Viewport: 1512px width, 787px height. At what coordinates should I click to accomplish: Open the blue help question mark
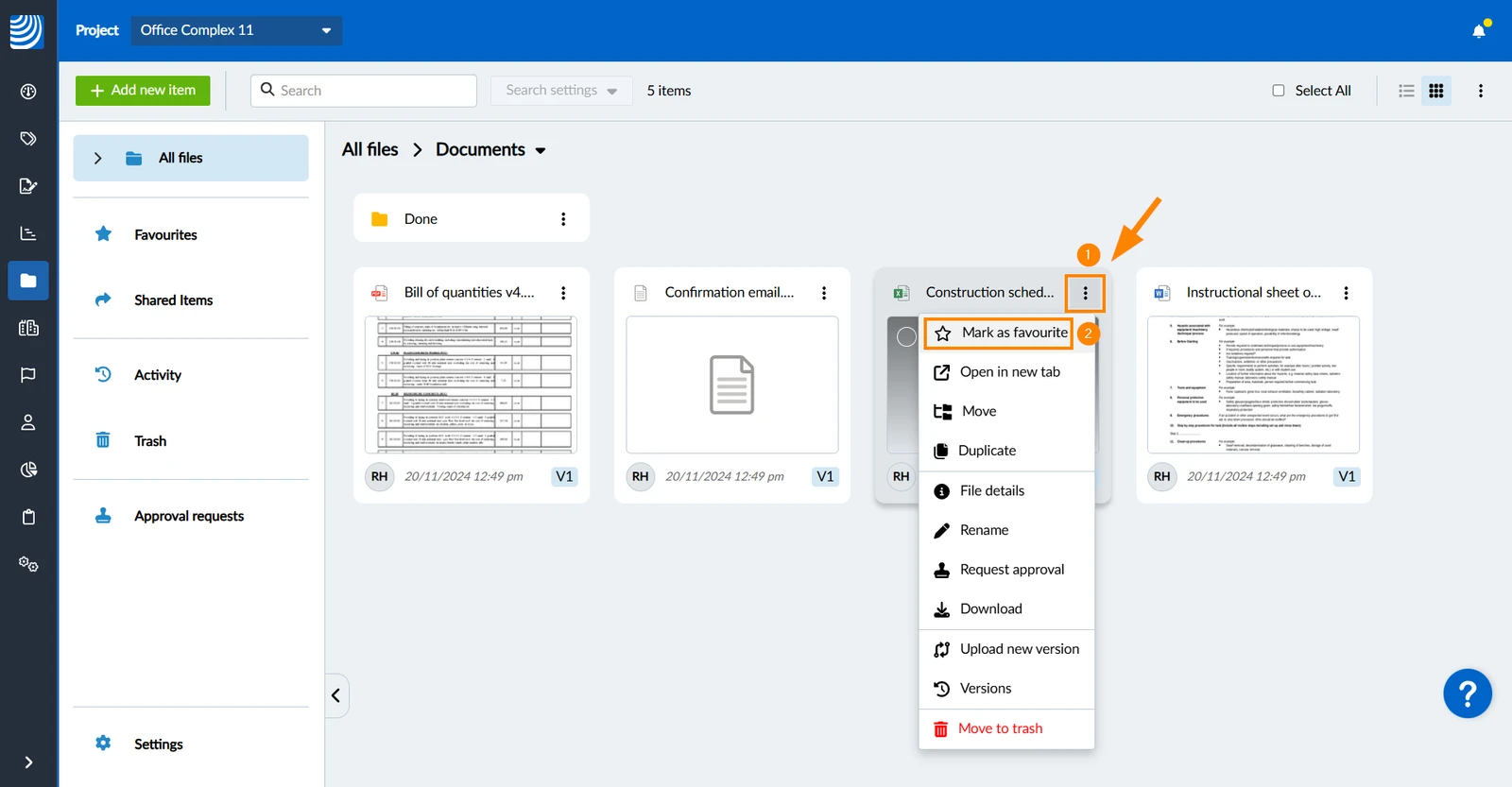(1468, 694)
